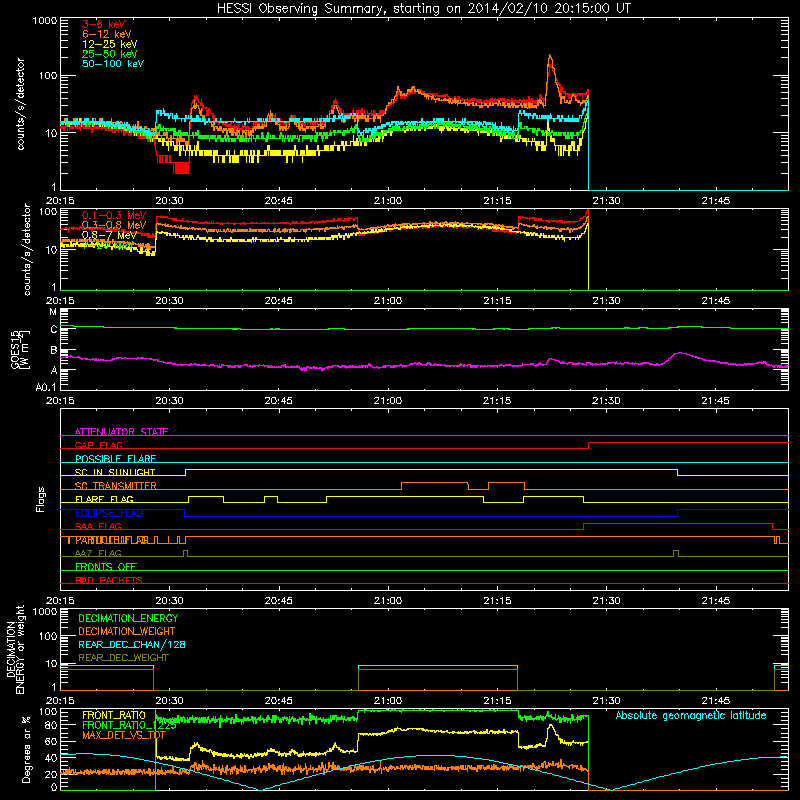Click the 1000 tick label on keV panel
Screen dimensions: 800x800
pyautogui.click(x=45, y=21)
